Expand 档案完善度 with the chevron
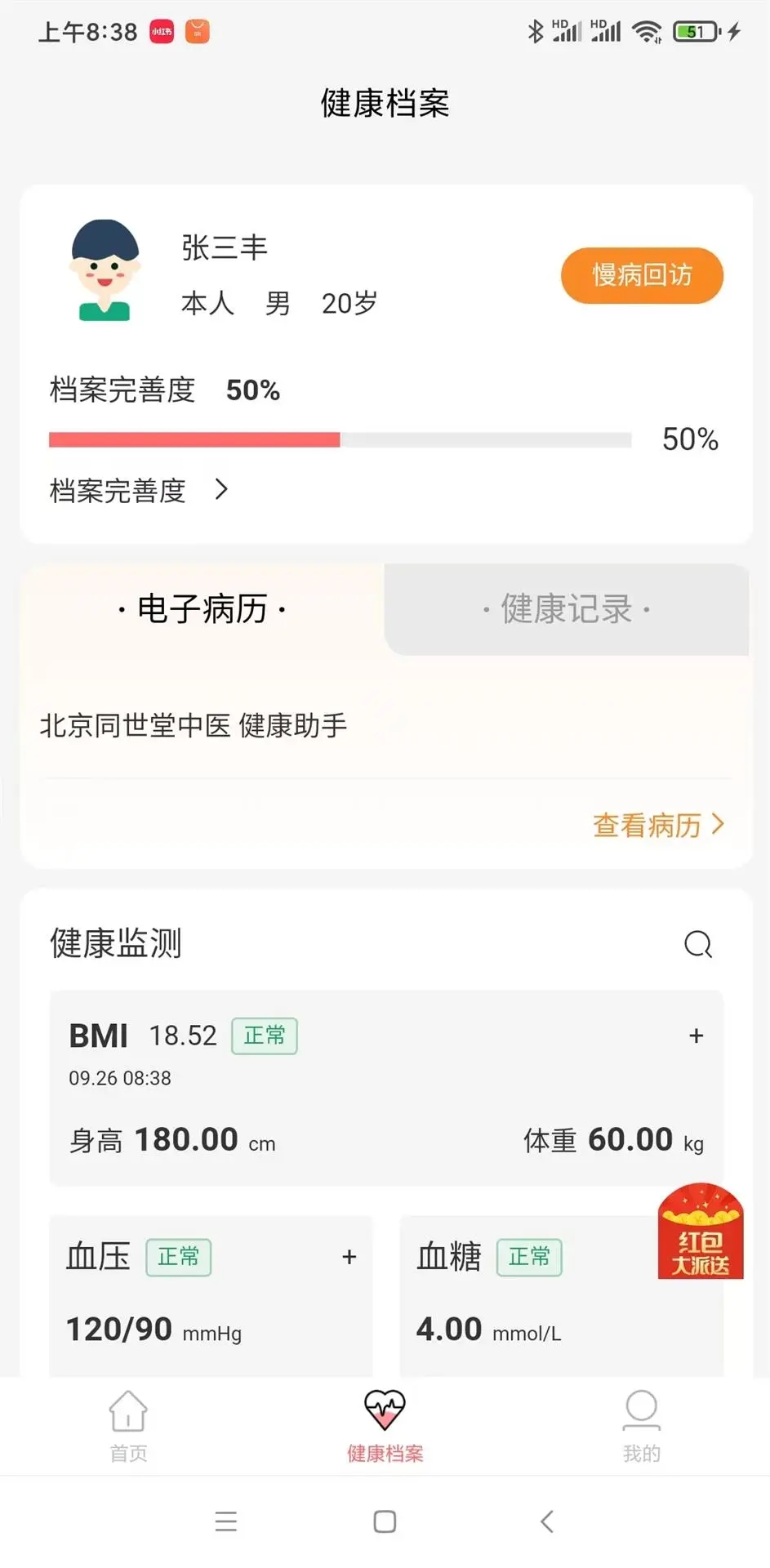770x1568 pixels. coord(220,490)
